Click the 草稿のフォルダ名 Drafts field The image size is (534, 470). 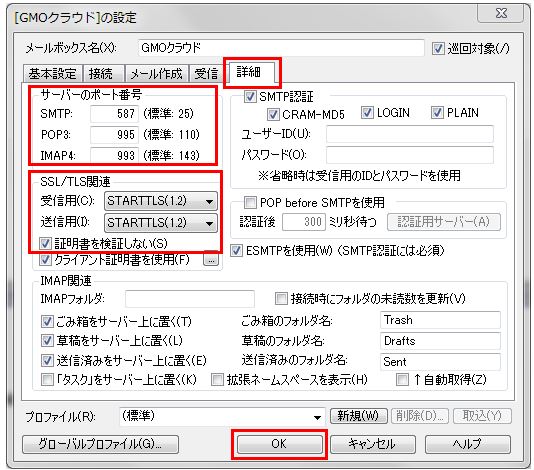click(440, 341)
